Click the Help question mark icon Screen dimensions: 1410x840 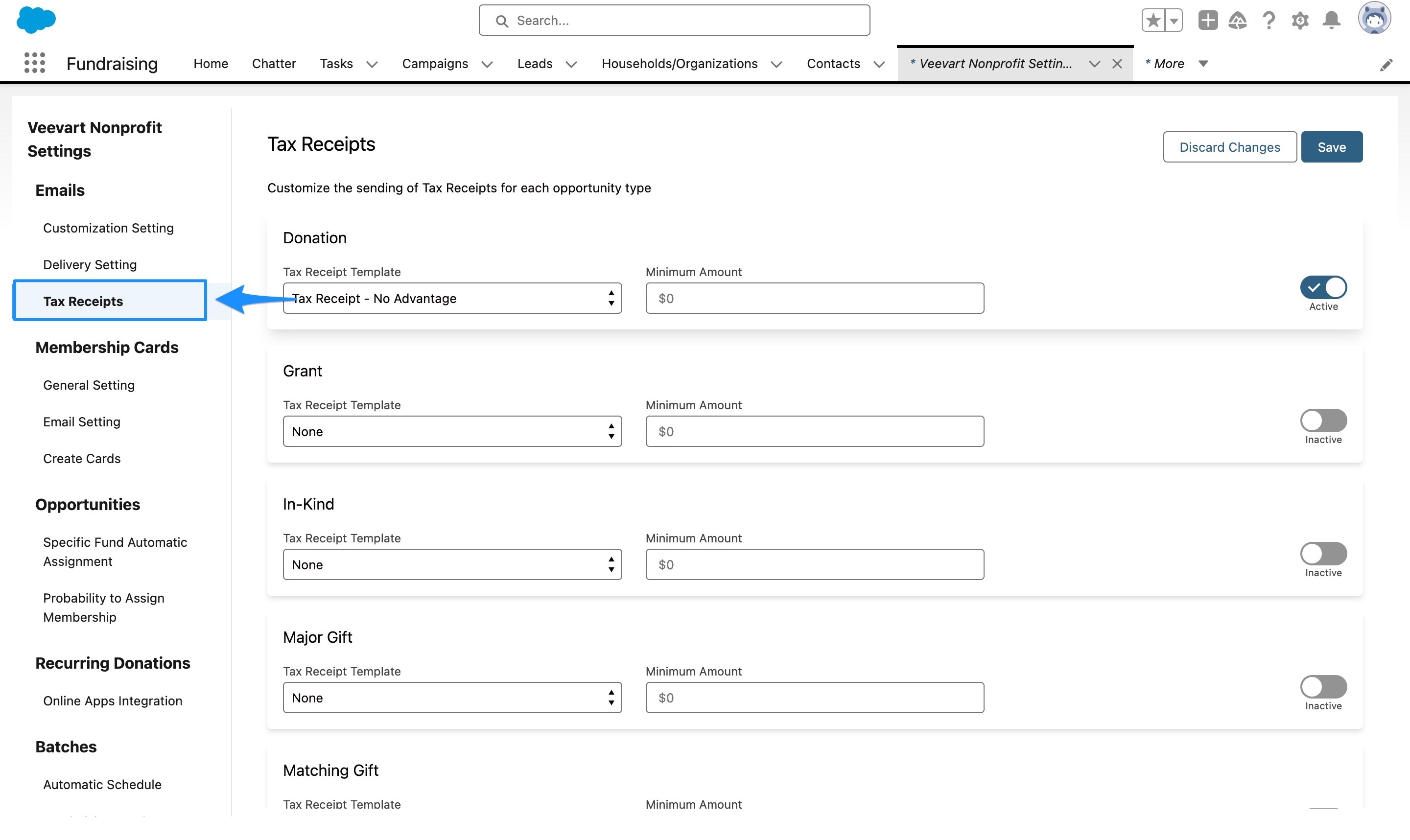(1269, 21)
